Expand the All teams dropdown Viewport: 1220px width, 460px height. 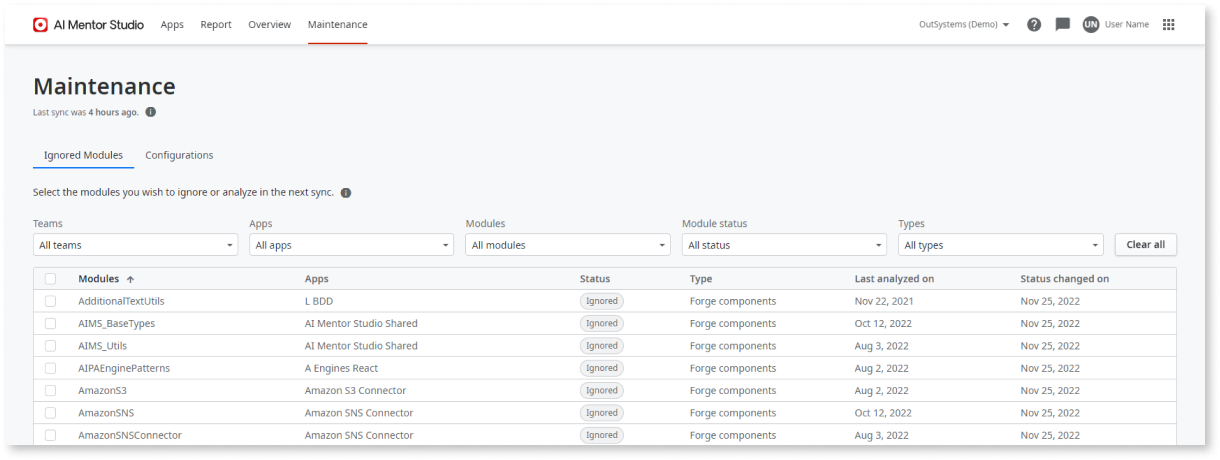pyautogui.click(x=135, y=245)
